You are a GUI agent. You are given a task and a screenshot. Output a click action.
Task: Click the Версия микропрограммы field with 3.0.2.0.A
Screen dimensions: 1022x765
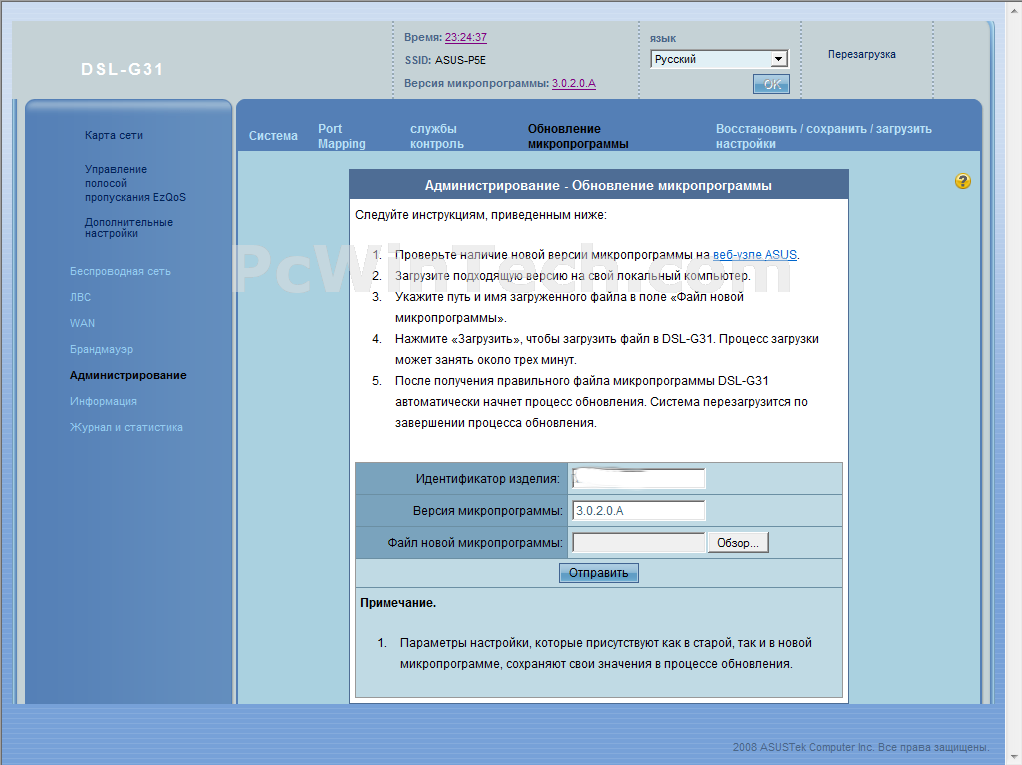tap(638, 510)
